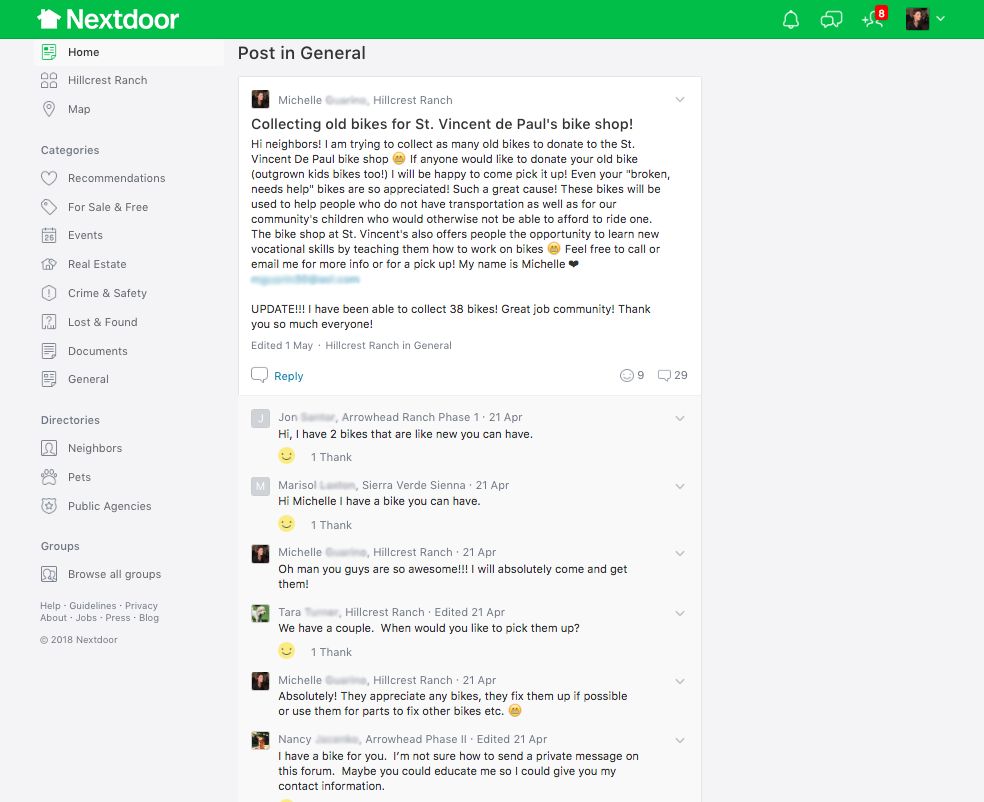
Task: Click the Hillcrest Ranch grid icon
Action: click(49, 80)
